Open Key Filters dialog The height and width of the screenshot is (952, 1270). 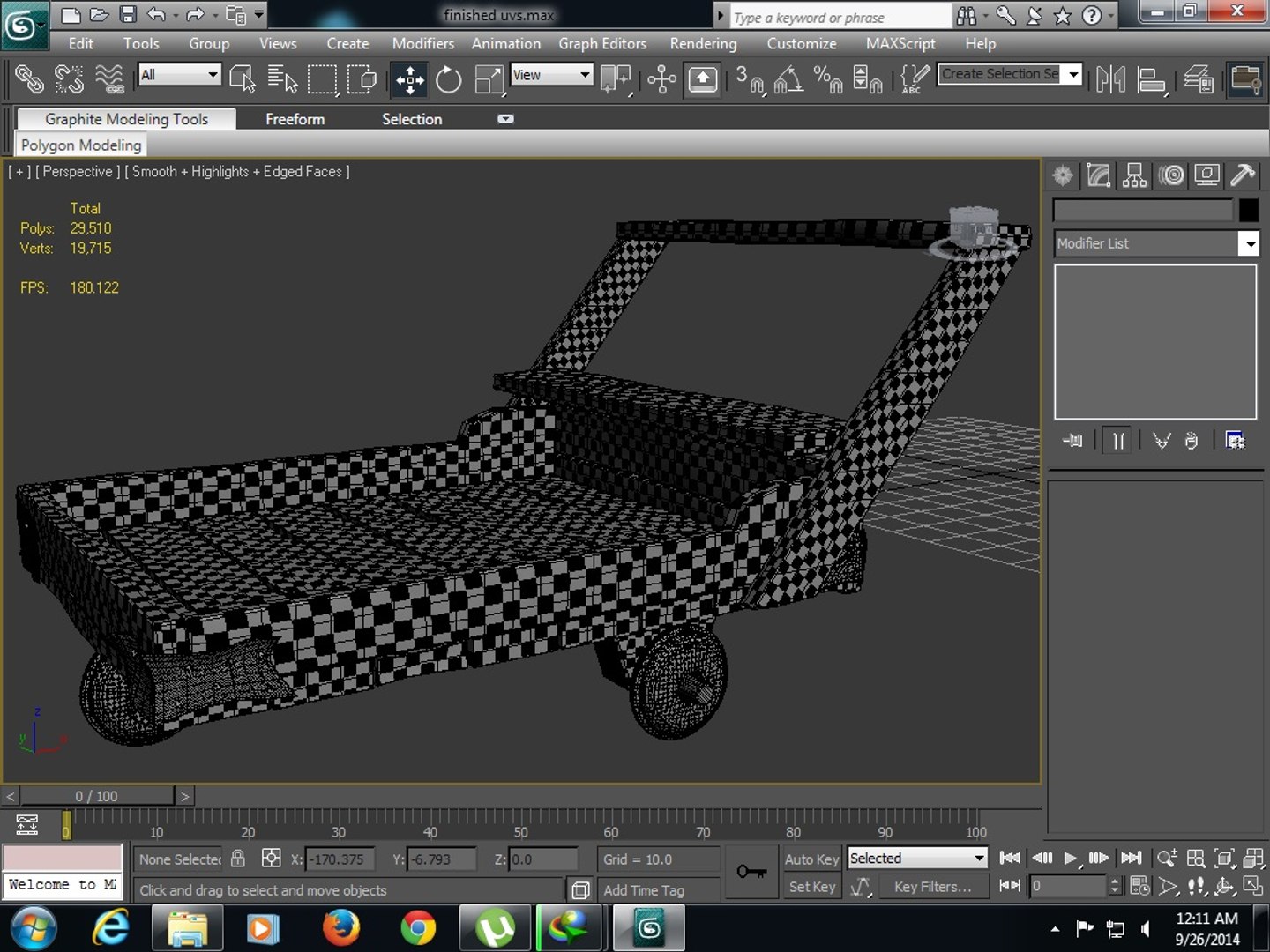pyautogui.click(x=932, y=887)
